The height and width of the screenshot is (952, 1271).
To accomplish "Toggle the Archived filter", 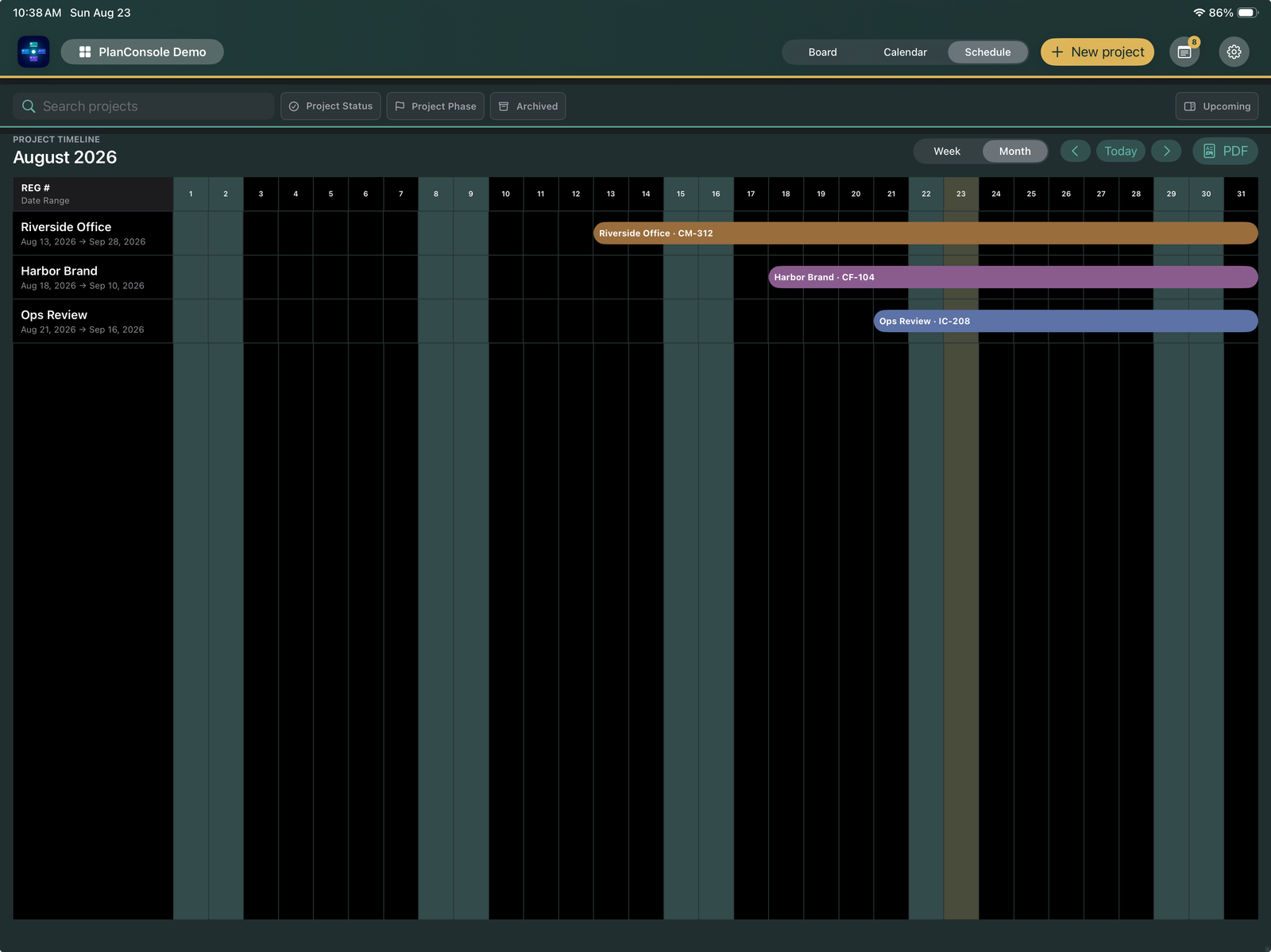I will (528, 106).
